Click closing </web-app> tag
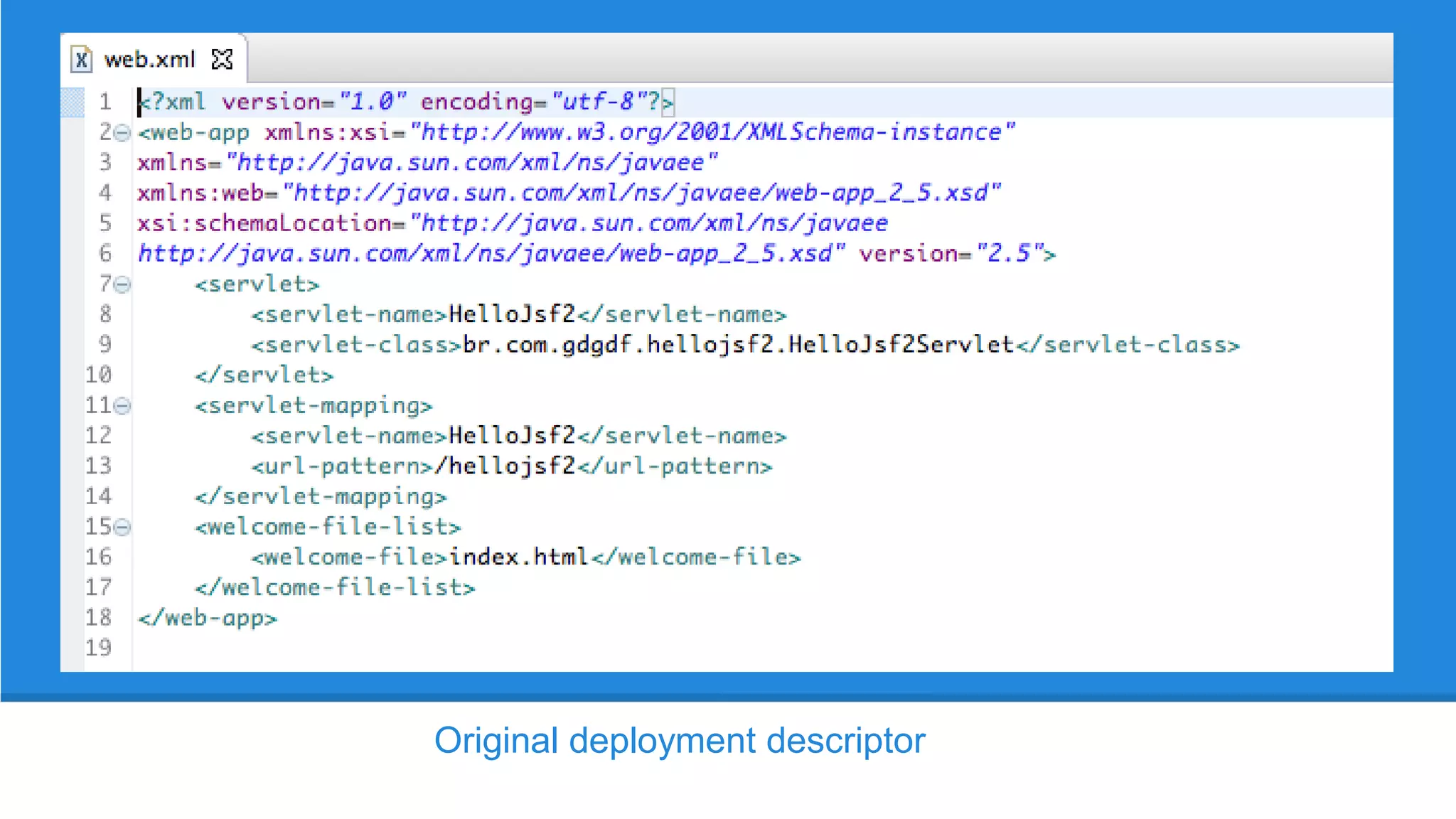Viewport: 1456px width, 819px height. click(x=208, y=618)
